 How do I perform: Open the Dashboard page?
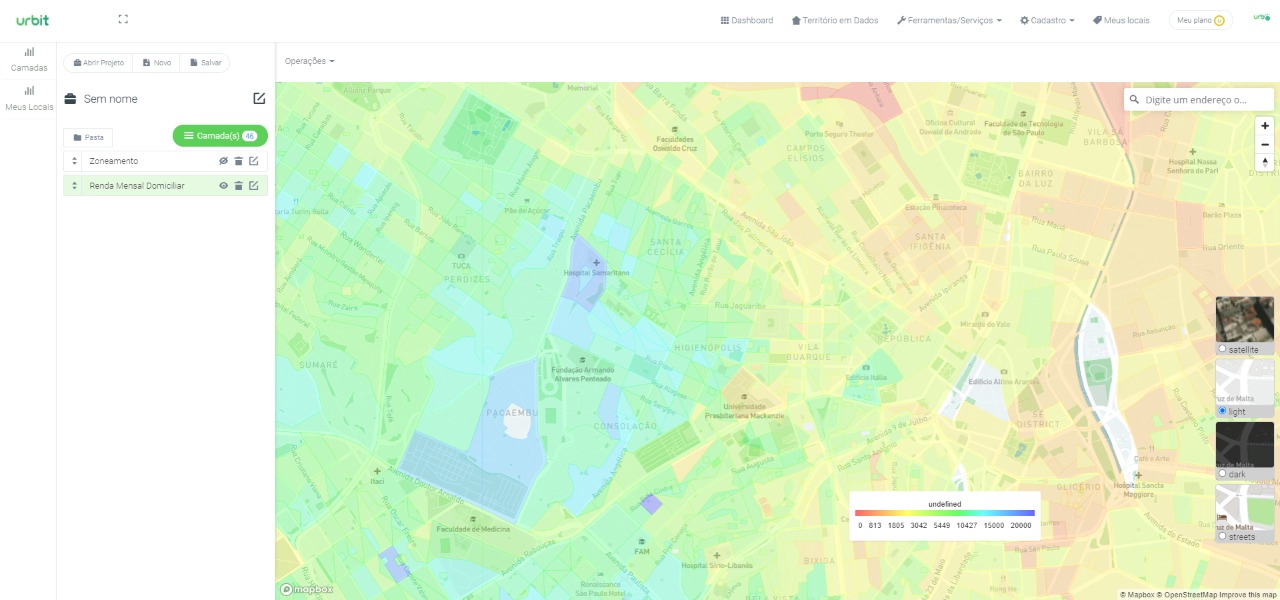pos(747,20)
